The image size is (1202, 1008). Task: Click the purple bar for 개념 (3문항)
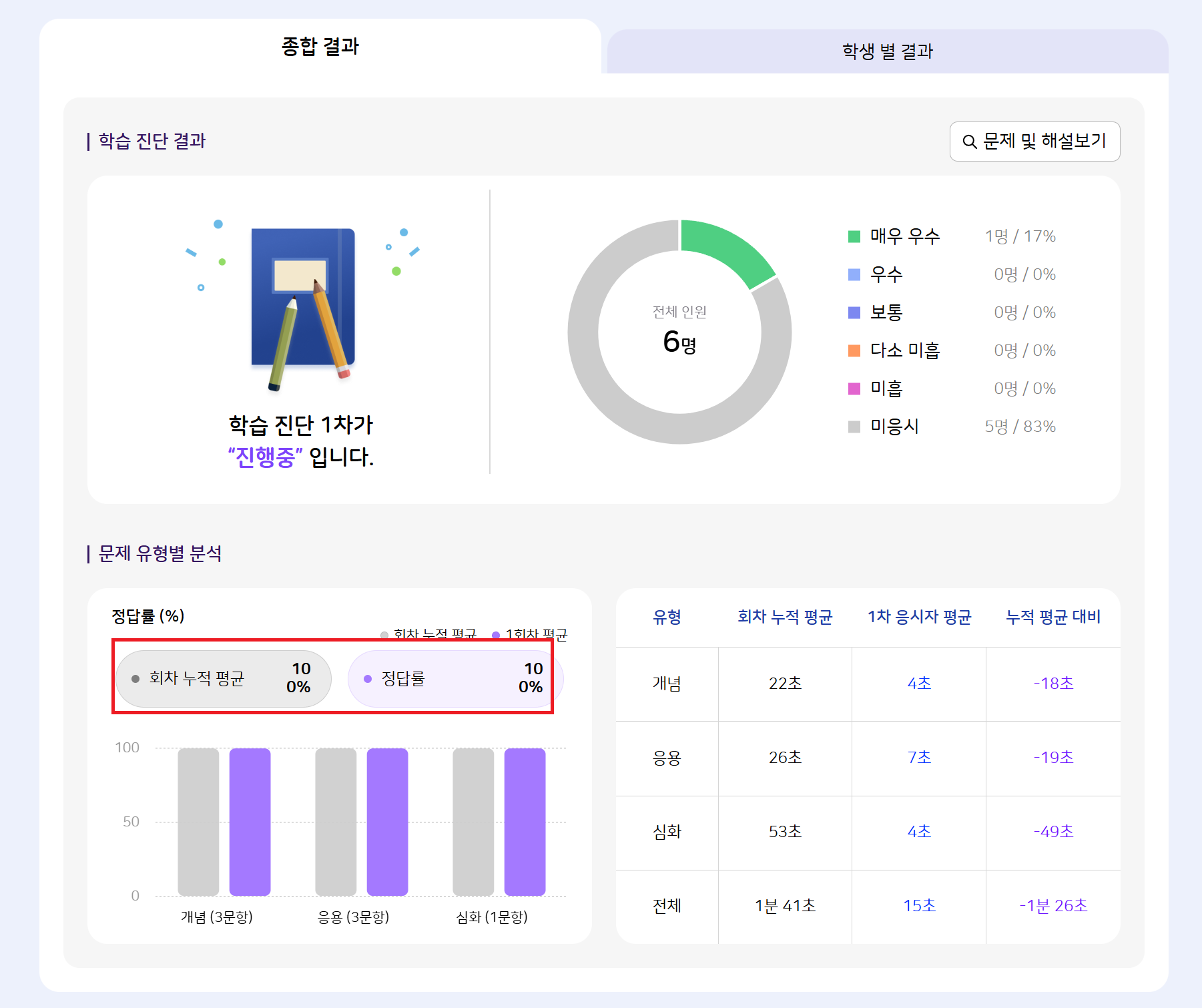pos(250,822)
